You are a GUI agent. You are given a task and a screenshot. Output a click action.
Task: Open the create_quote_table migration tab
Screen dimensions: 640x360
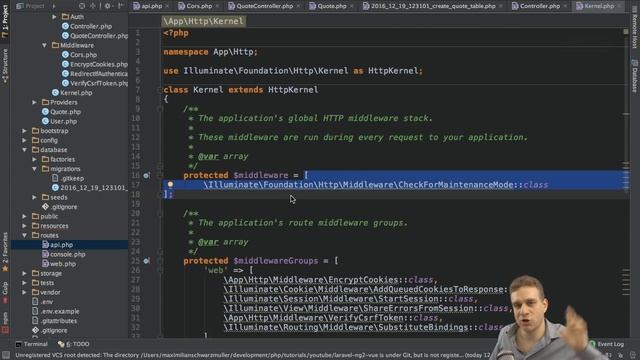coord(433,6)
